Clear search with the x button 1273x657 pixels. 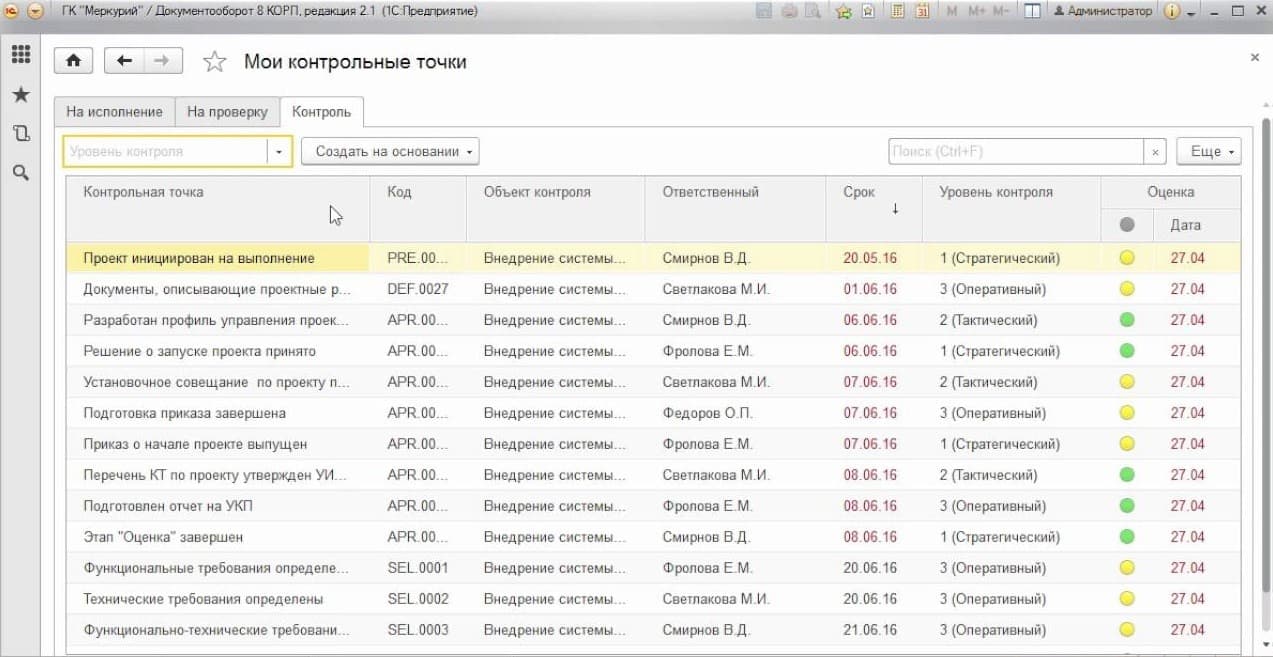(1155, 151)
